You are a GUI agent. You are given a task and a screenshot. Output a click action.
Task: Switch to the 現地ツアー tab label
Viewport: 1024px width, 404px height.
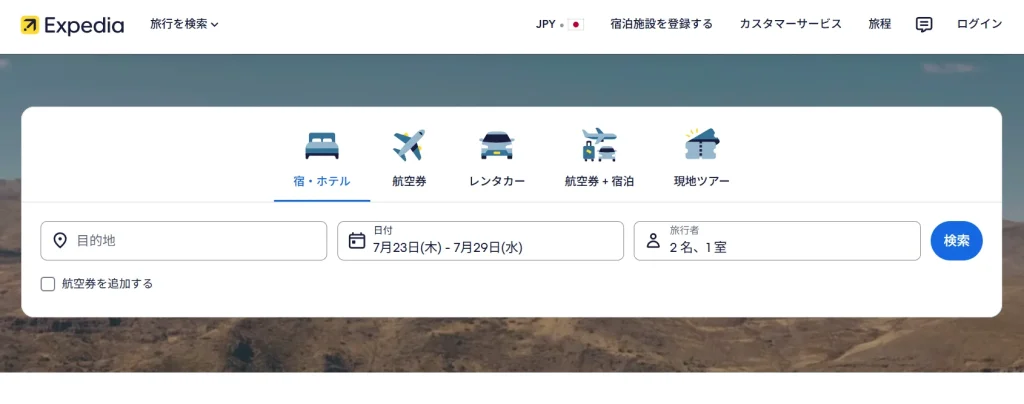701,181
